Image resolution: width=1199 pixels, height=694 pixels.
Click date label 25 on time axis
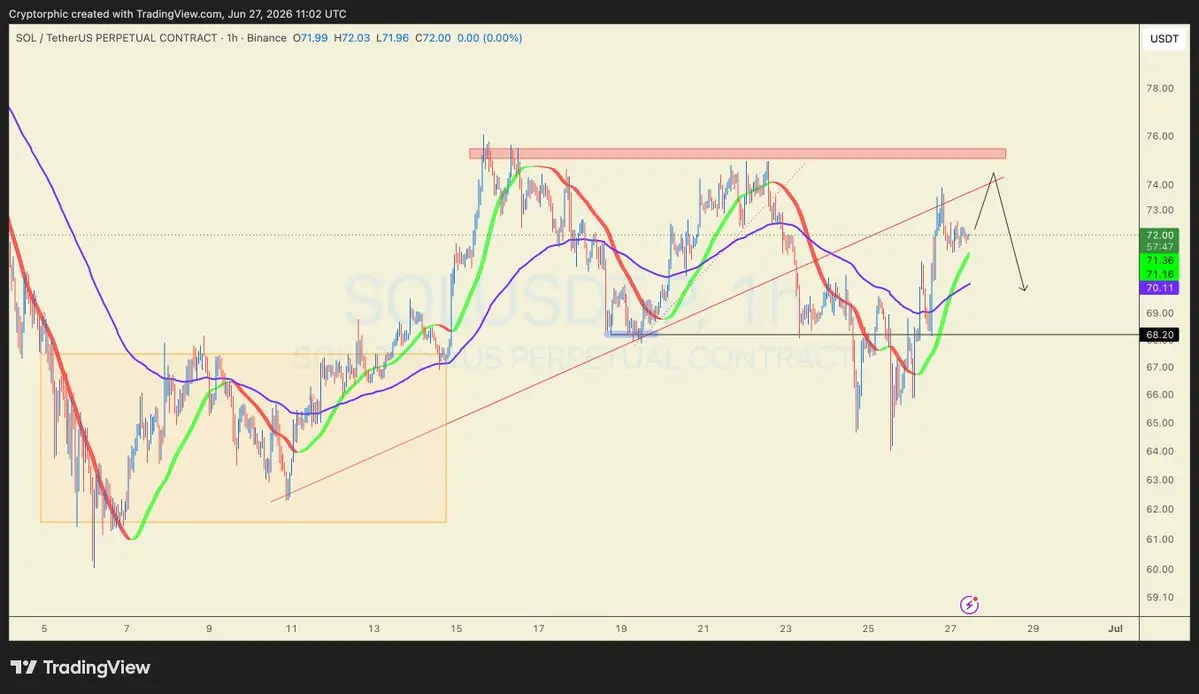coord(869,629)
